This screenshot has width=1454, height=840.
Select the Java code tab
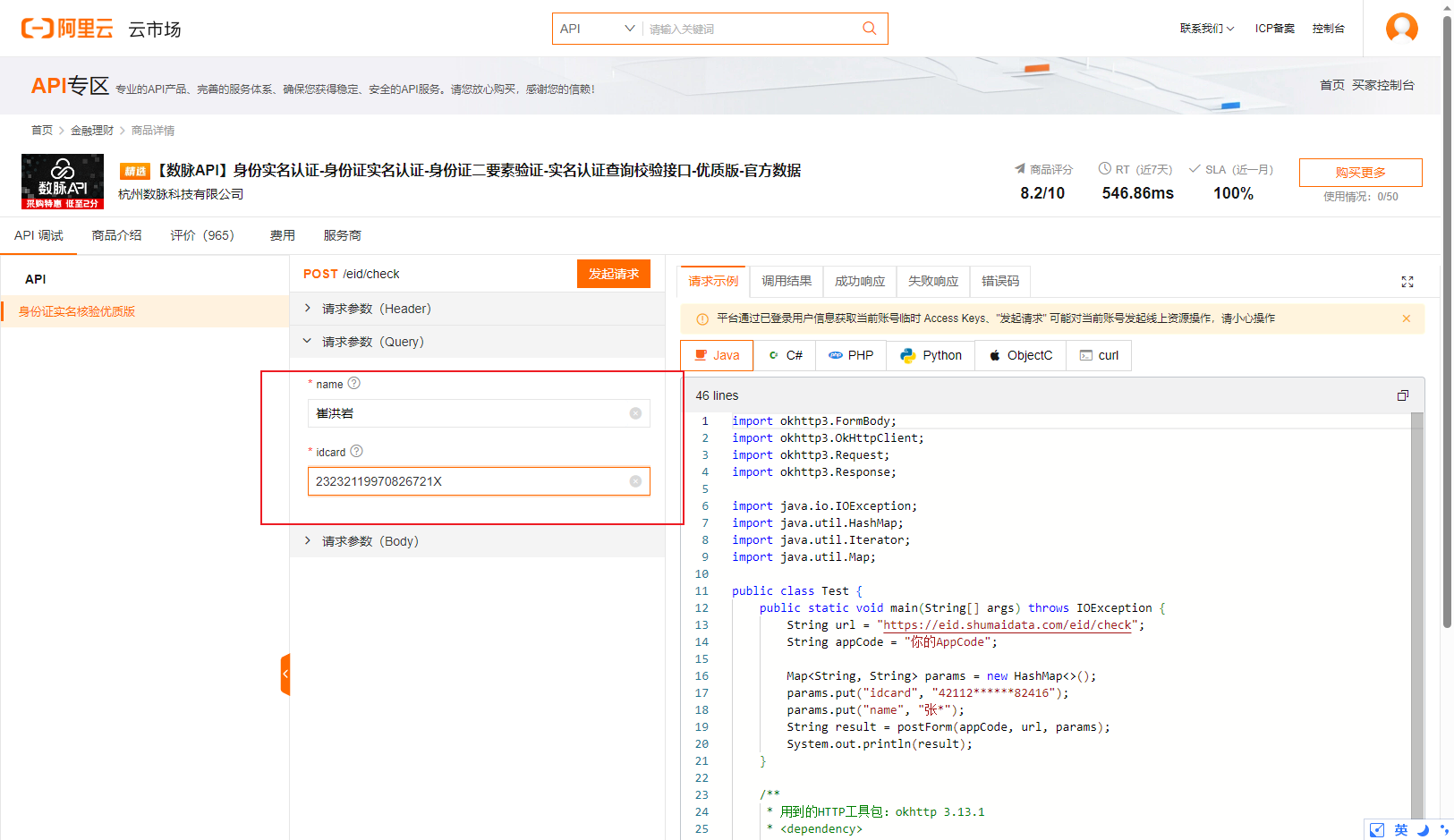[717, 355]
